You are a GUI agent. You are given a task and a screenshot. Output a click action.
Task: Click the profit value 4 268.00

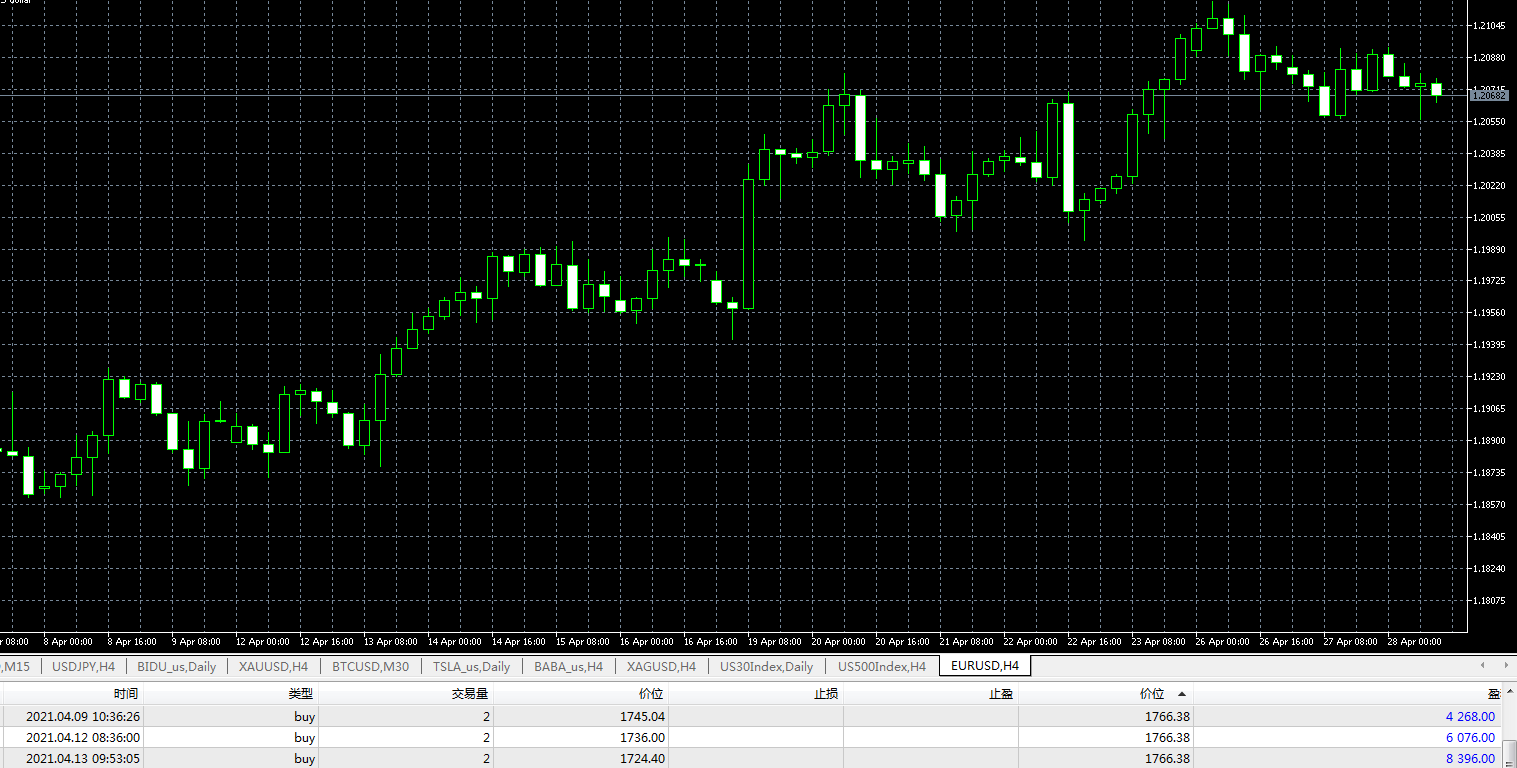pyautogui.click(x=1470, y=716)
